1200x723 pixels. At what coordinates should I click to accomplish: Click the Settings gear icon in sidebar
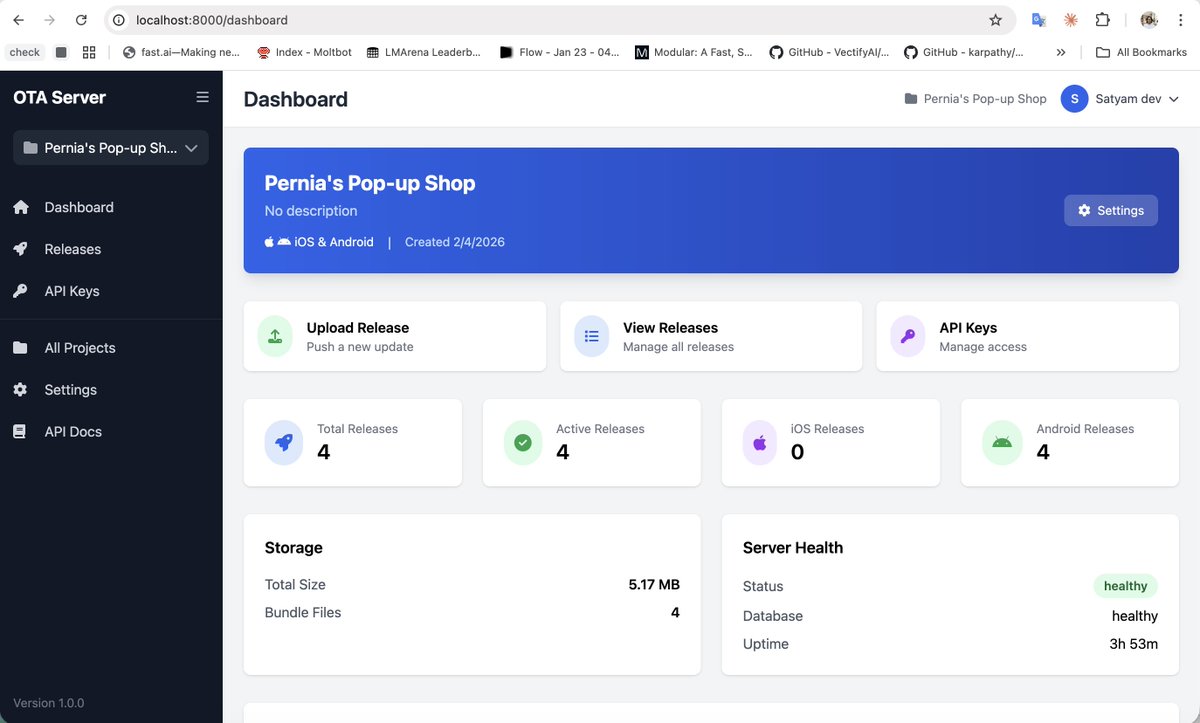(20, 390)
